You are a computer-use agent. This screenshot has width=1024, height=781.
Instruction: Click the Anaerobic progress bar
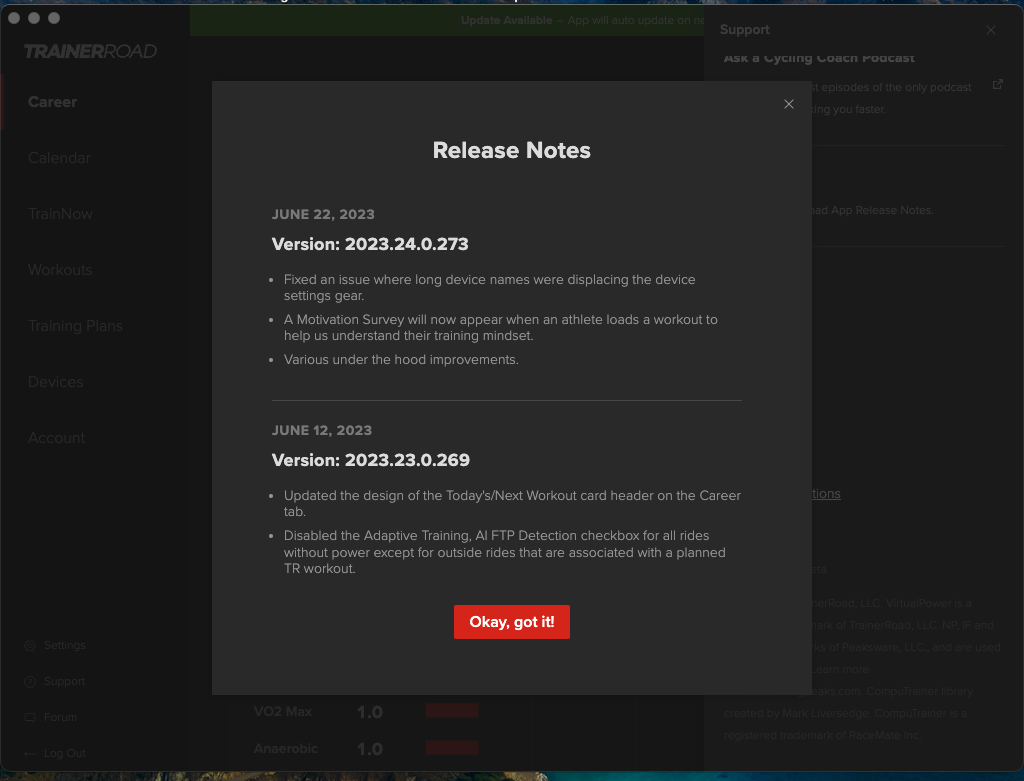[x=452, y=748]
